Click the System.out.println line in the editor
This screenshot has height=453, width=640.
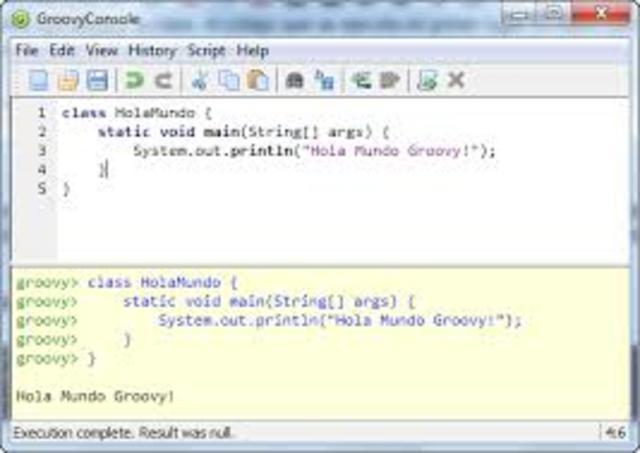pyautogui.click(x=314, y=151)
